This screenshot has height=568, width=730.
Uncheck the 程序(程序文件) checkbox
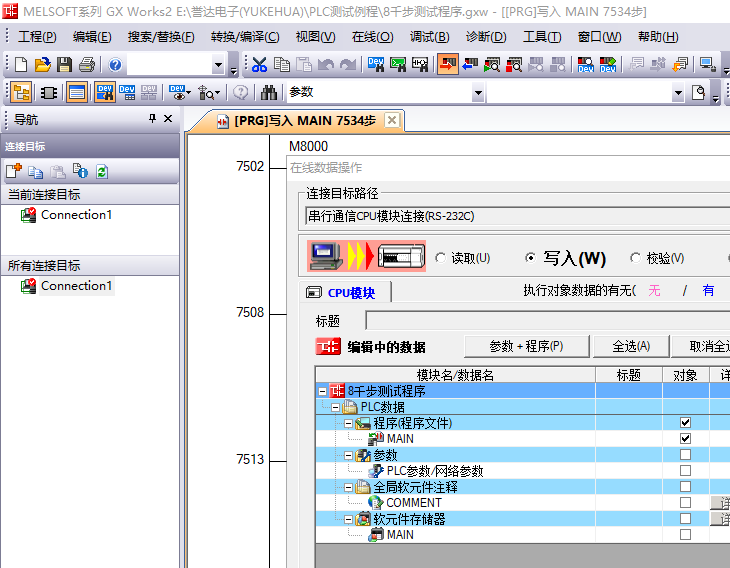tap(685, 423)
